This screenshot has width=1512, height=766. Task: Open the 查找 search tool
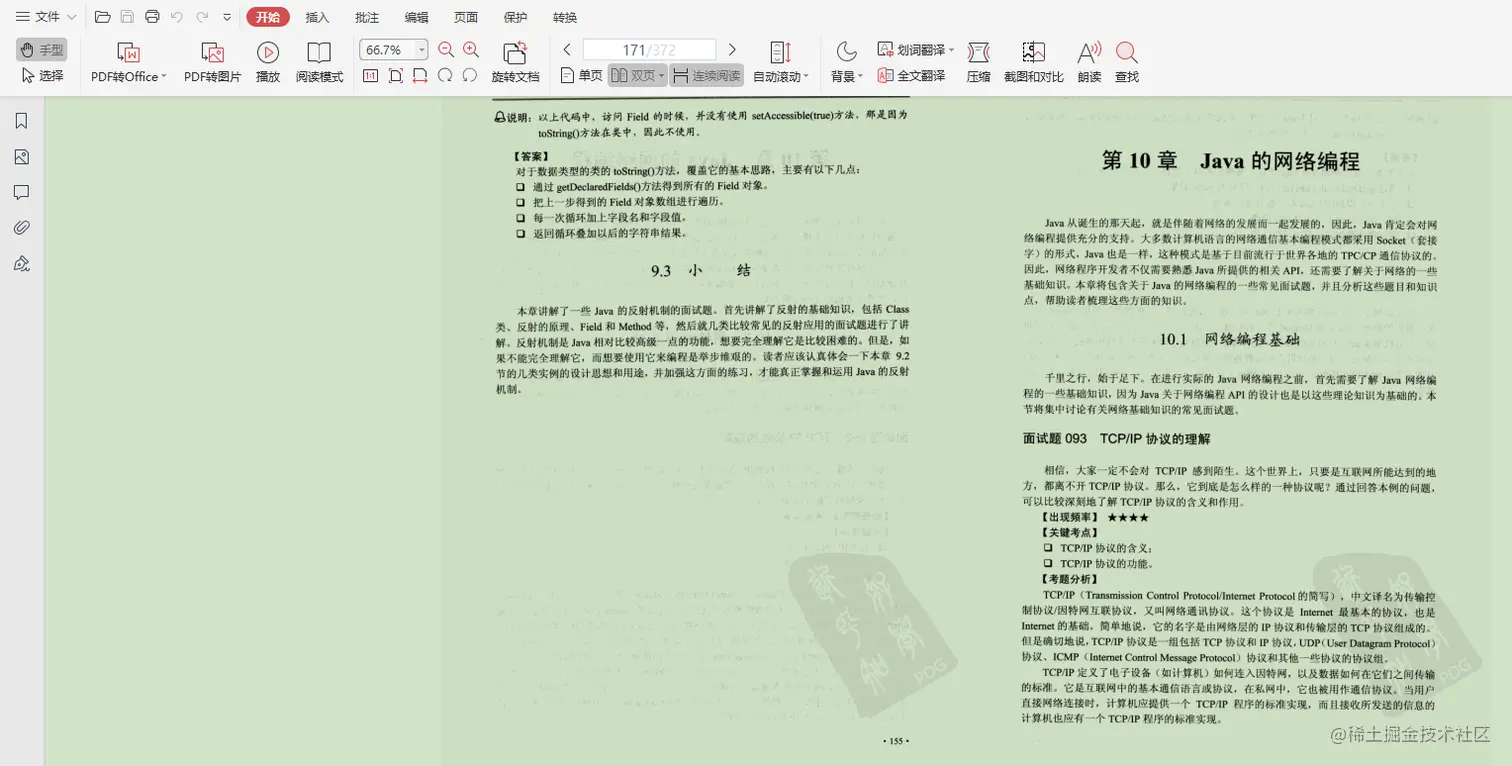click(1129, 60)
